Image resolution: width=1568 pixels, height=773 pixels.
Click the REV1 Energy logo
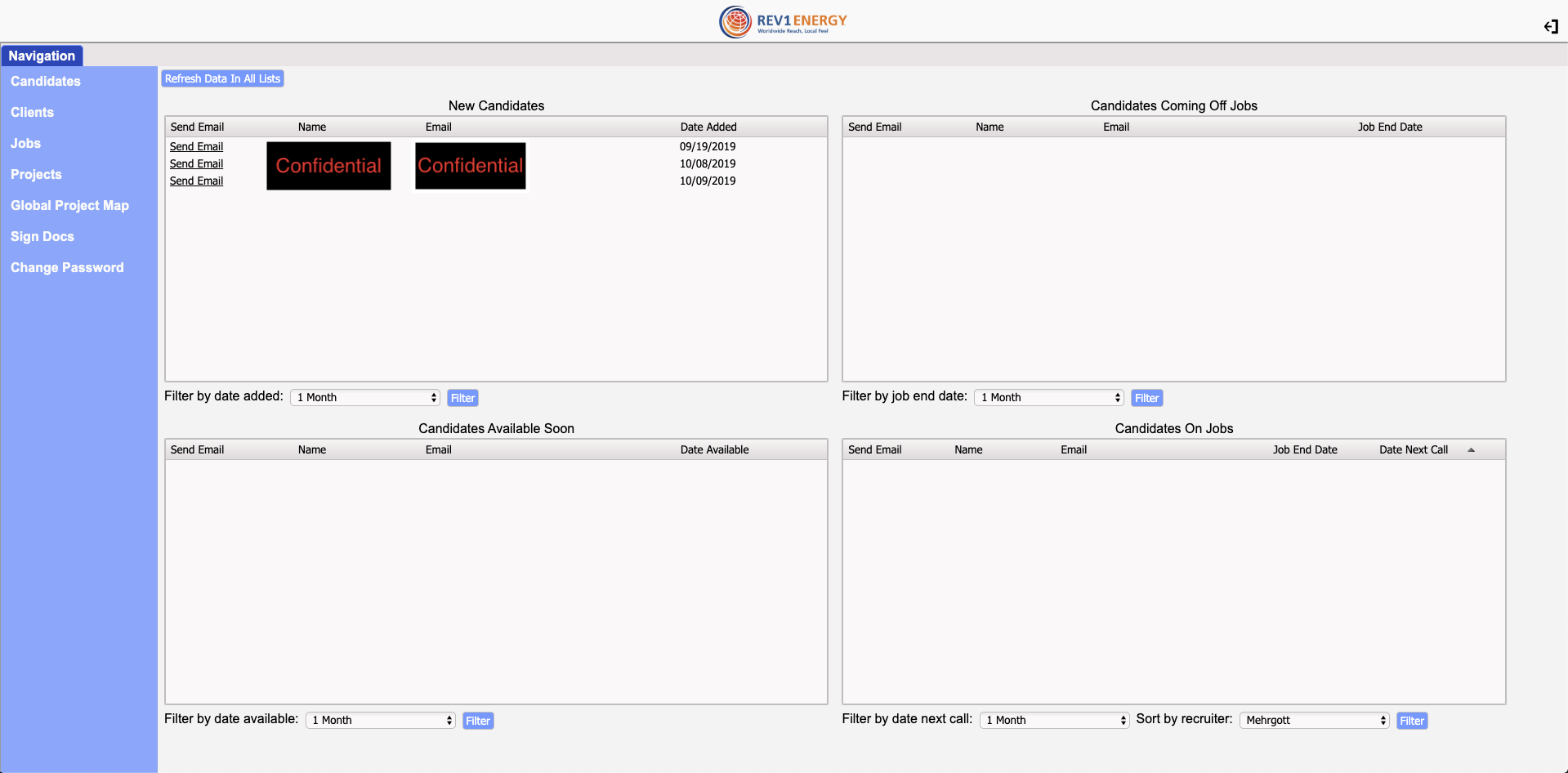(x=783, y=22)
